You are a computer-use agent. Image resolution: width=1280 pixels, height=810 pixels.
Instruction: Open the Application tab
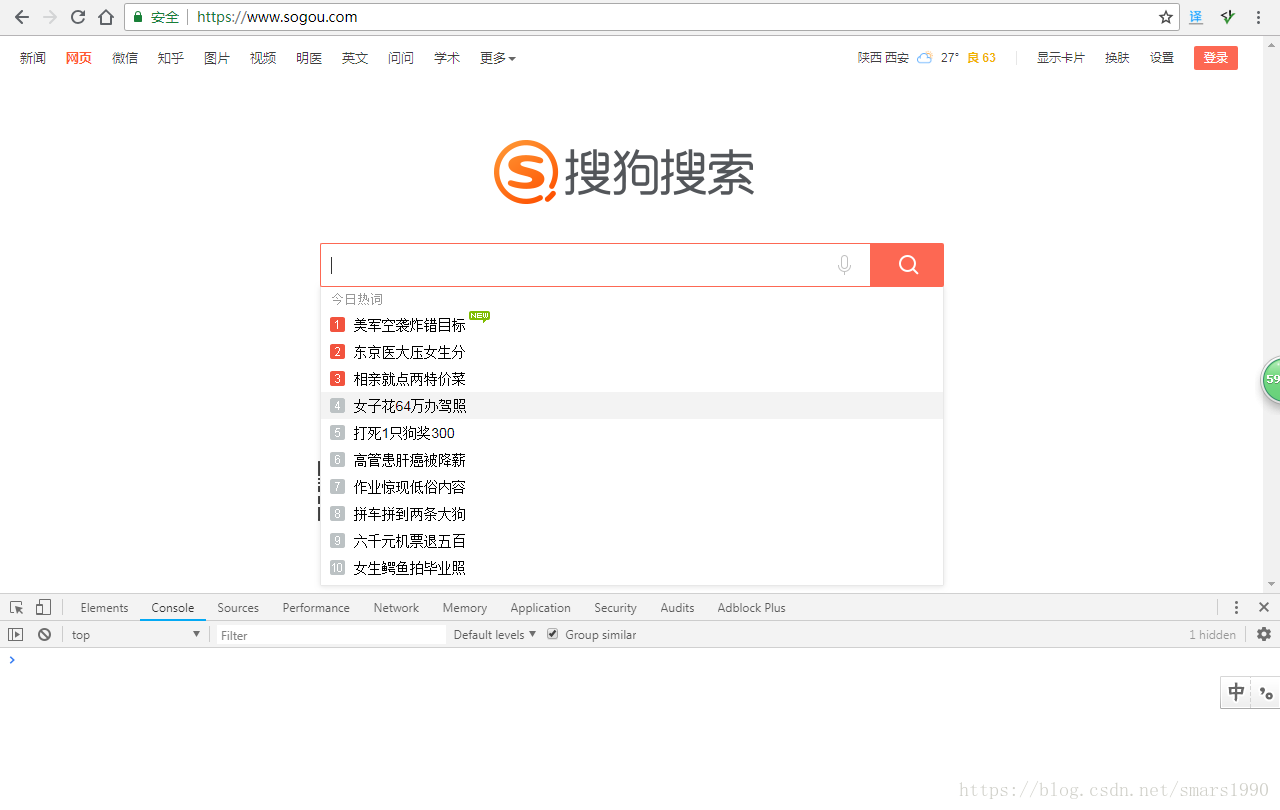540,607
